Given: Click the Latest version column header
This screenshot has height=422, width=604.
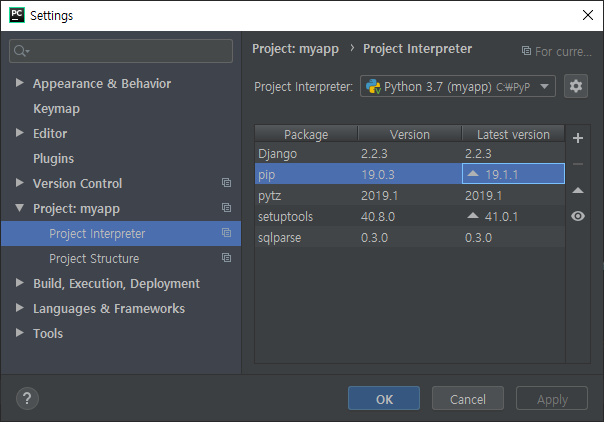Looking at the screenshot, I should (x=513, y=134).
